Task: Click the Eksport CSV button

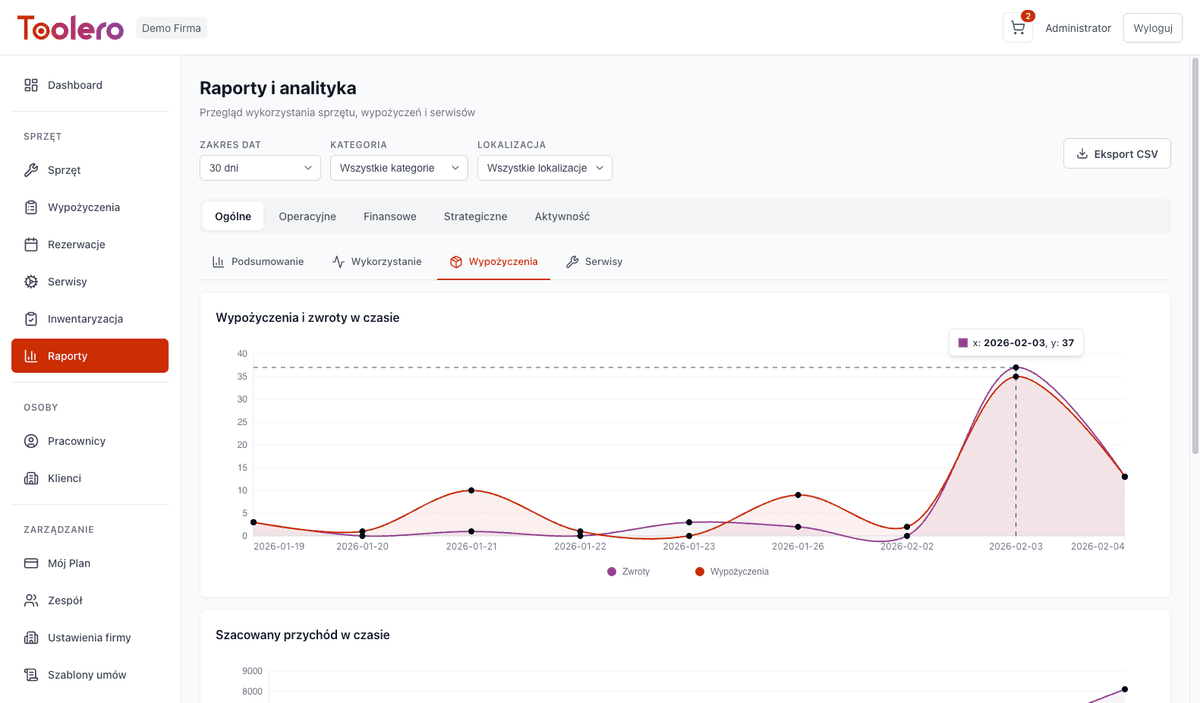Action: point(1116,154)
